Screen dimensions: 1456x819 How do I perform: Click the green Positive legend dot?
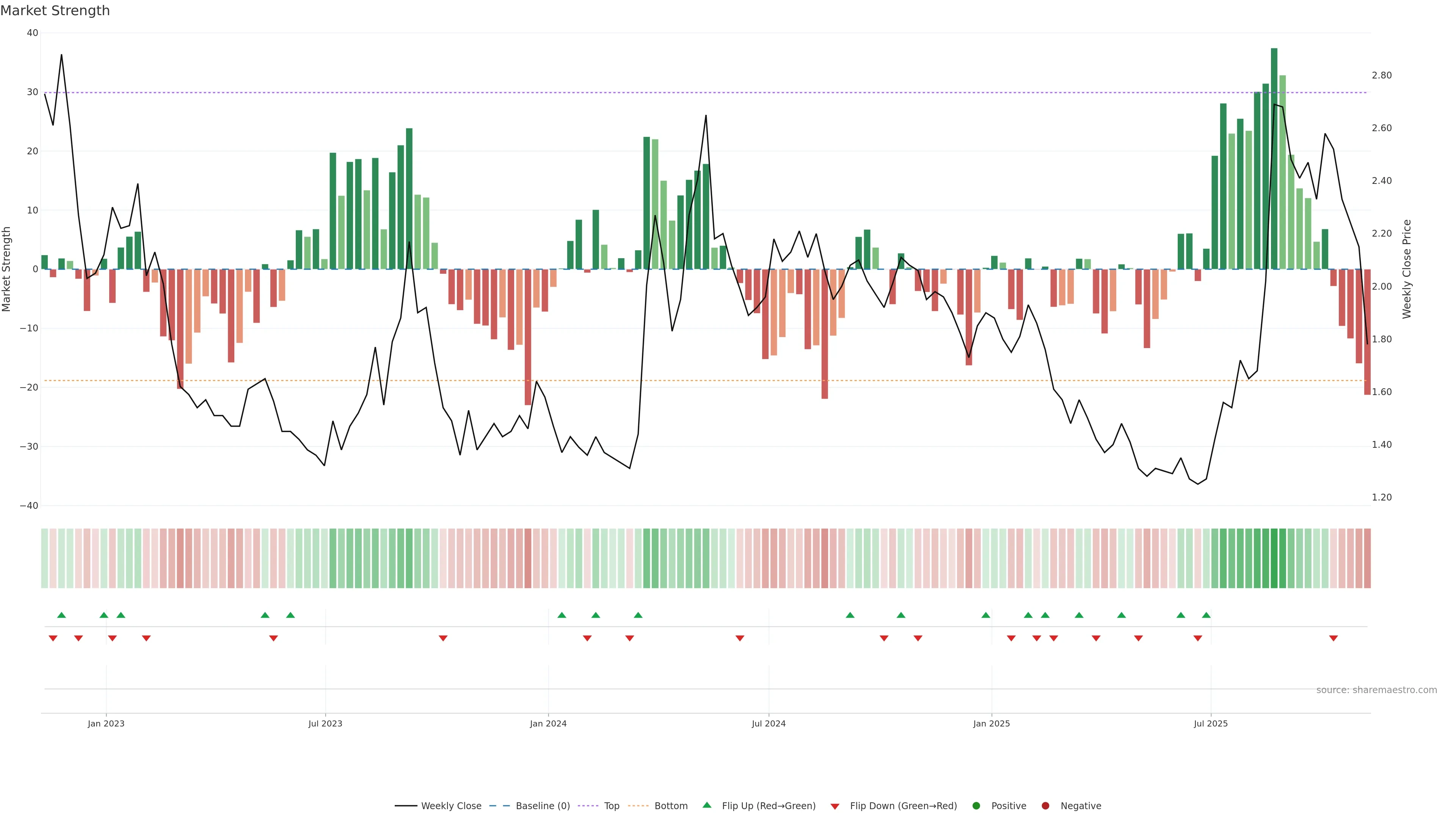[x=976, y=806]
